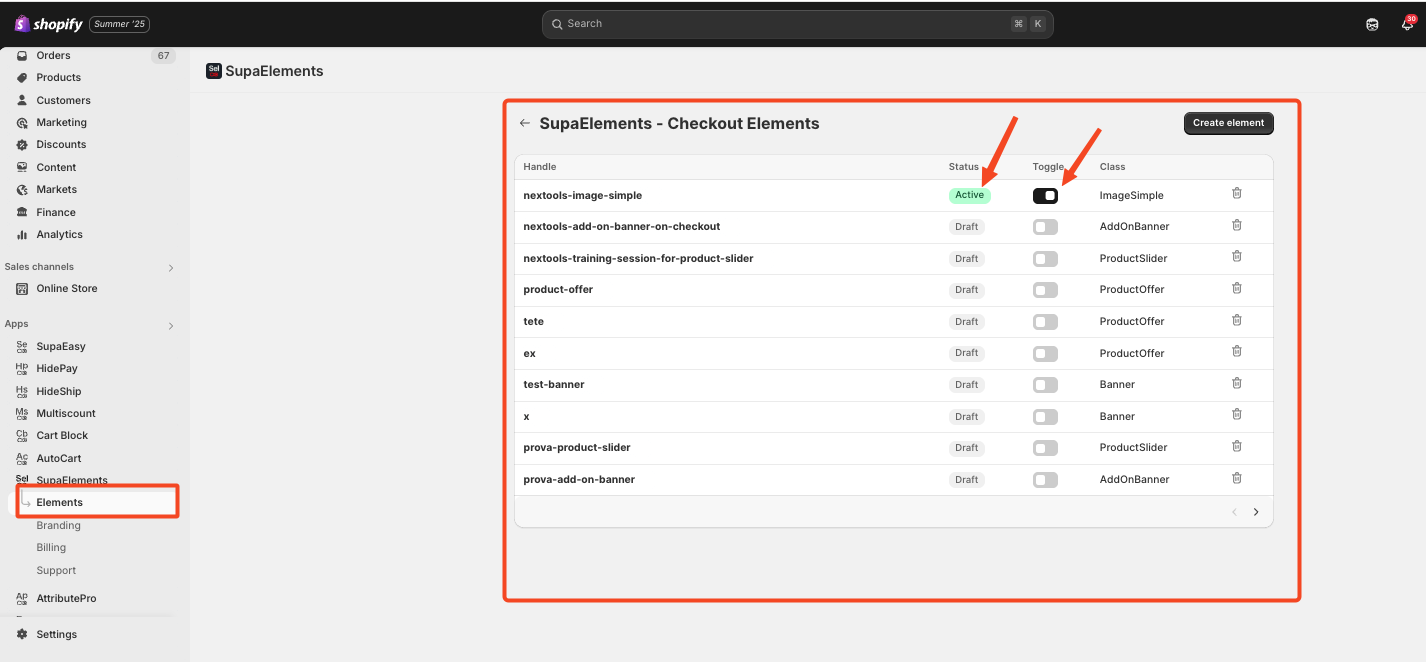The width and height of the screenshot is (1426, 662).
Task: Activate the prova-product-slider toggle
Action: click(1045, 448)
